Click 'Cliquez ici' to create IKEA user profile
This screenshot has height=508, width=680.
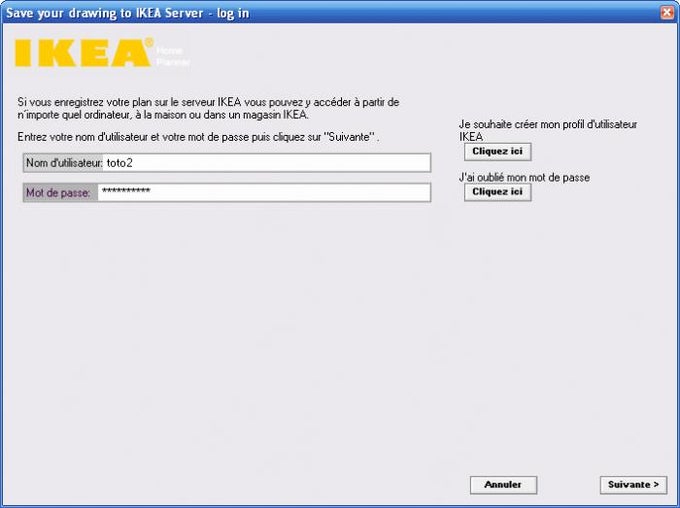pos(497,151)
